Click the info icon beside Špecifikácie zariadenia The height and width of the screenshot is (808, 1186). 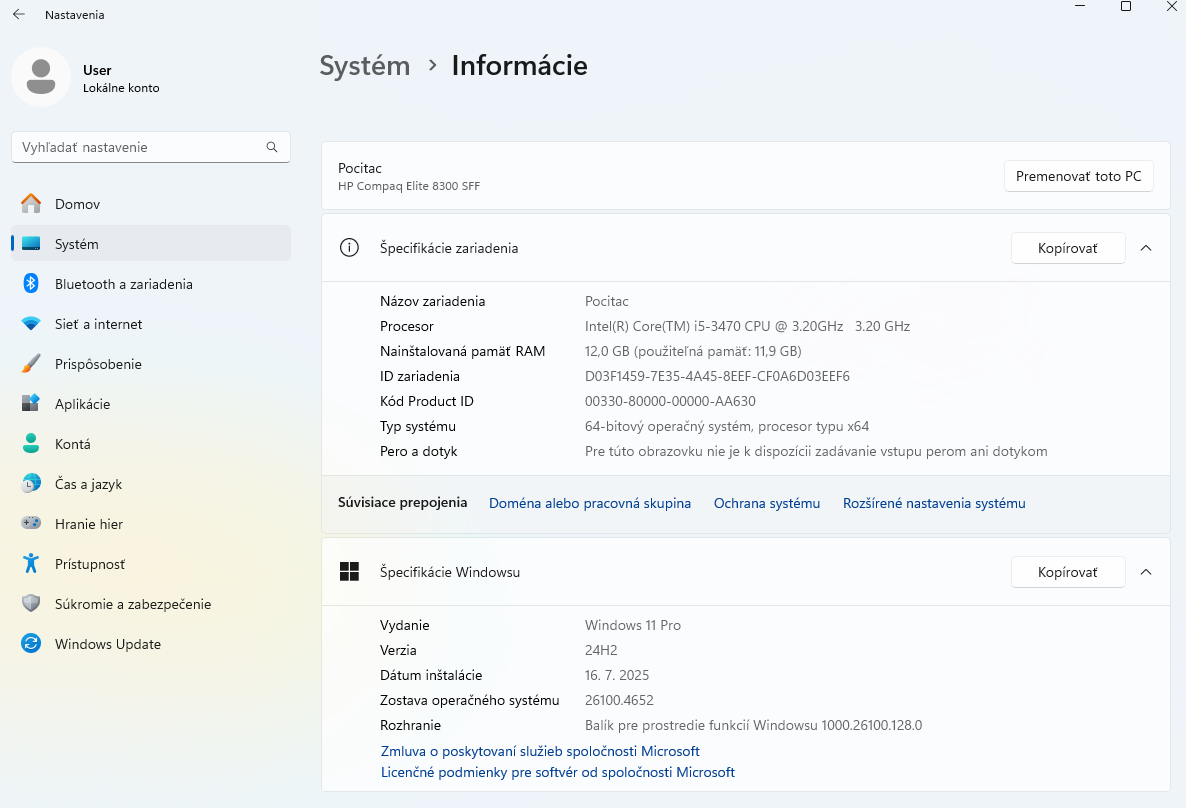tap(349, 247)
